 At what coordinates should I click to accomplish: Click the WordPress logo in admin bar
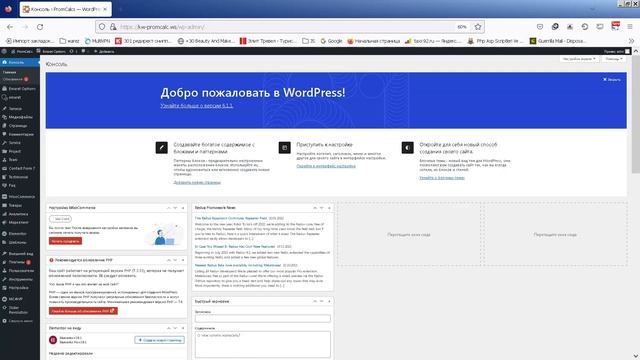click(4, 51)
